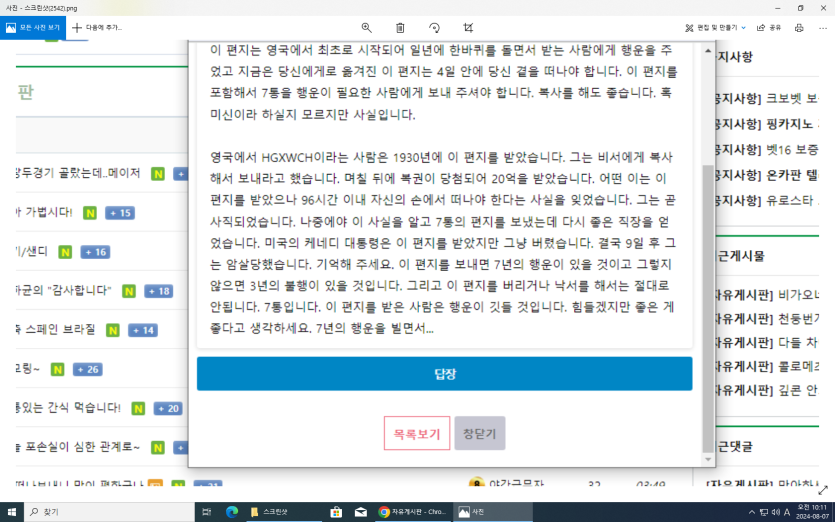Open the zoom magnifier tool in Photos
835x522 pixels.
[x=366, y=28]
